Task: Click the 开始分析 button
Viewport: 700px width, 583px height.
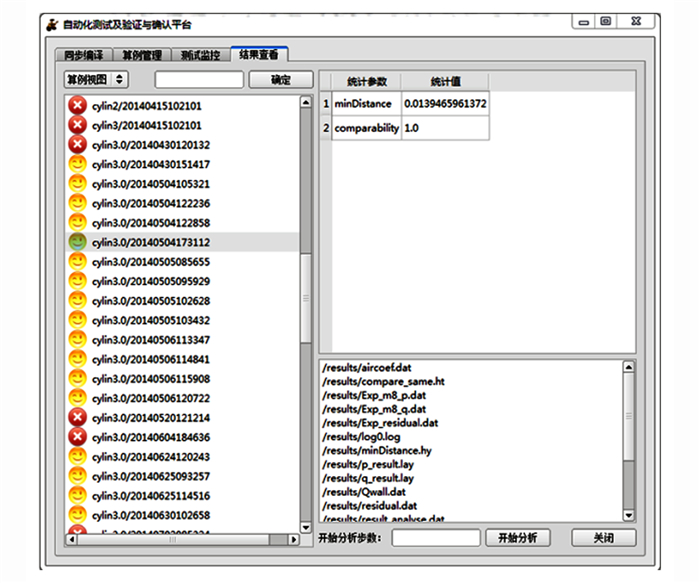Action: click(x=517, y=538)
